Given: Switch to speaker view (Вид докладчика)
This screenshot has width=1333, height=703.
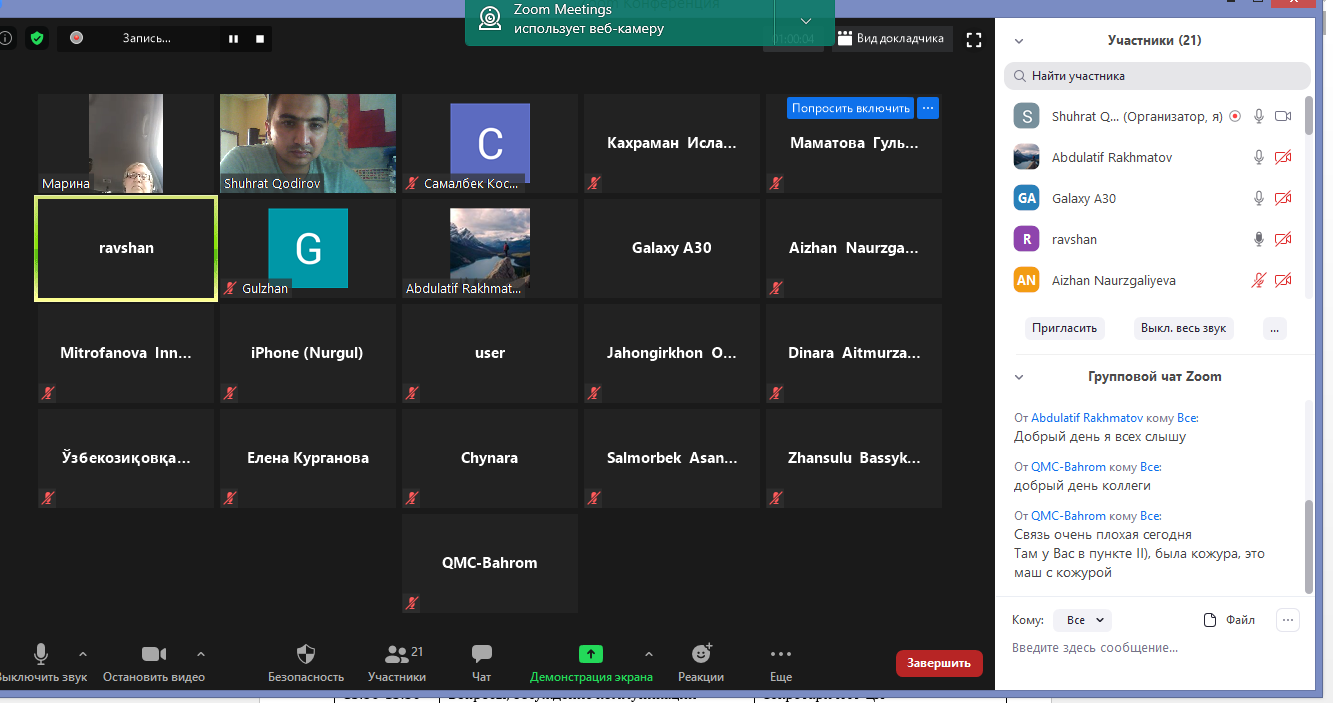Looking at the screenshot, I should point(890,39).
